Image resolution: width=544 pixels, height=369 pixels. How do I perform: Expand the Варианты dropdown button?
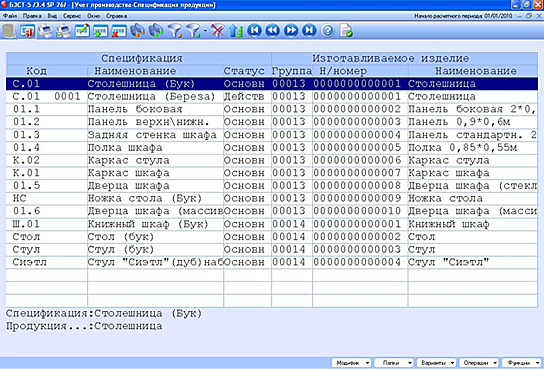436,363
